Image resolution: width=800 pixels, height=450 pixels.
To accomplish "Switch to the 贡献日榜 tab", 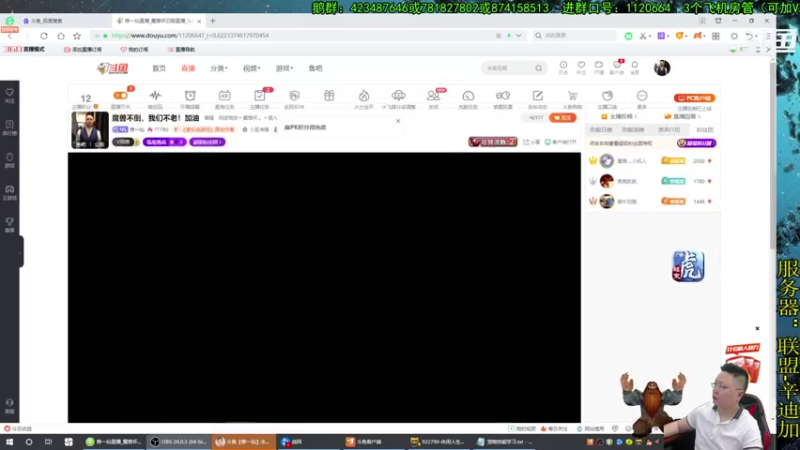I will tap(601, 130).
